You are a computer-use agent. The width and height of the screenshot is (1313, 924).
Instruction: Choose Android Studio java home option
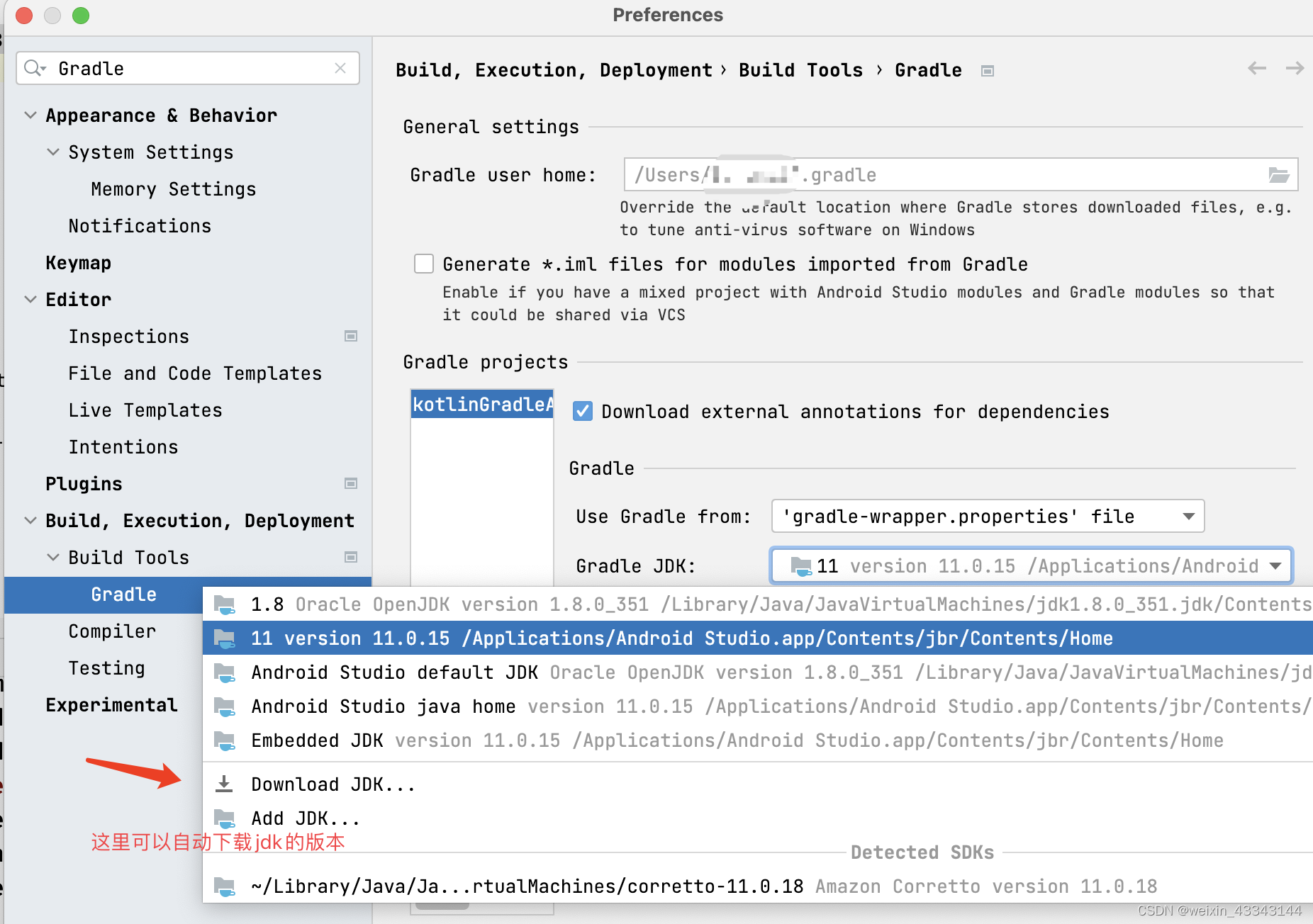[758, 706]
